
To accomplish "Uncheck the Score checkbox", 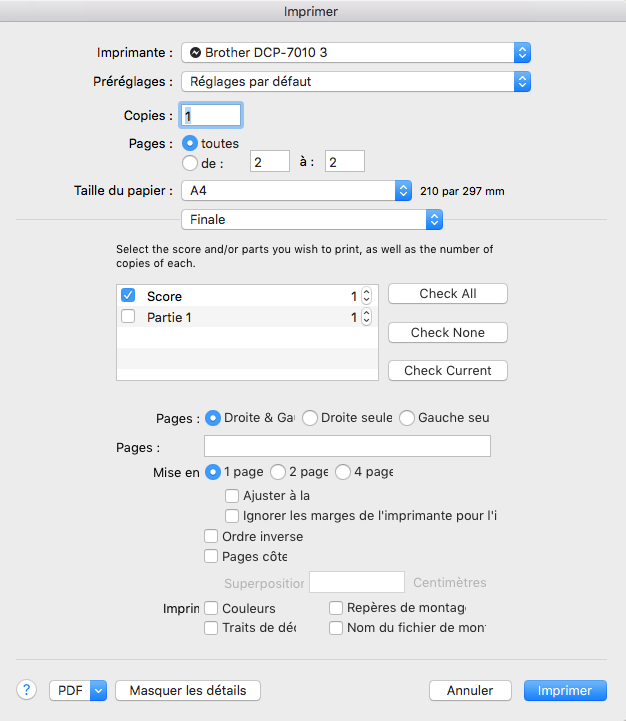I will 128,296.
